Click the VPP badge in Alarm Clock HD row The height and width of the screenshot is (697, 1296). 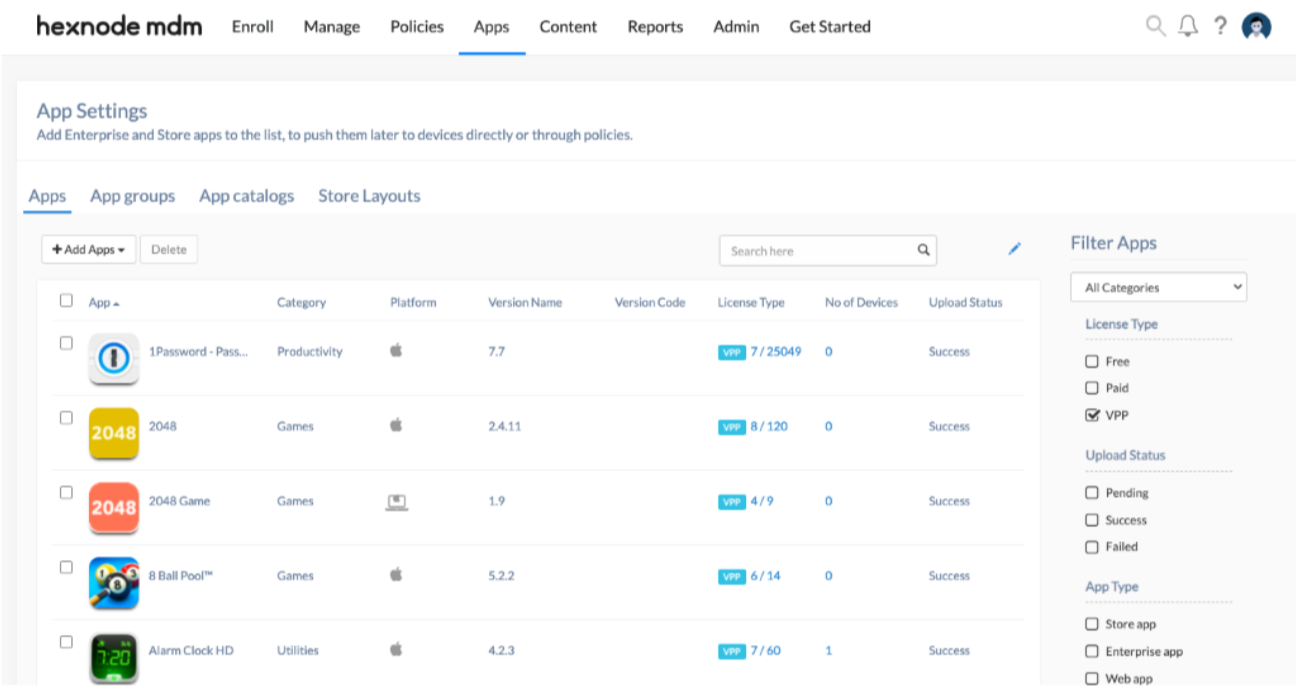click(x=732, y=652)
